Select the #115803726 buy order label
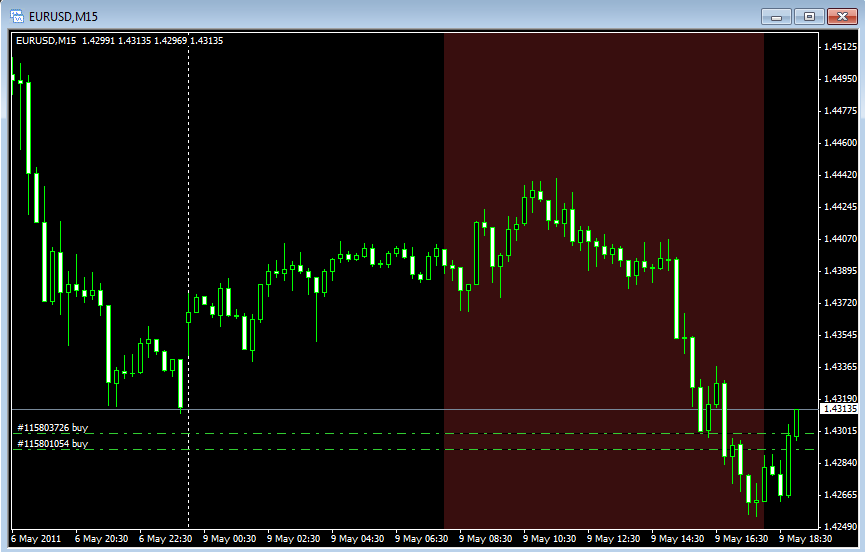The height and width of the screenshot is (552, 865). 52,427
